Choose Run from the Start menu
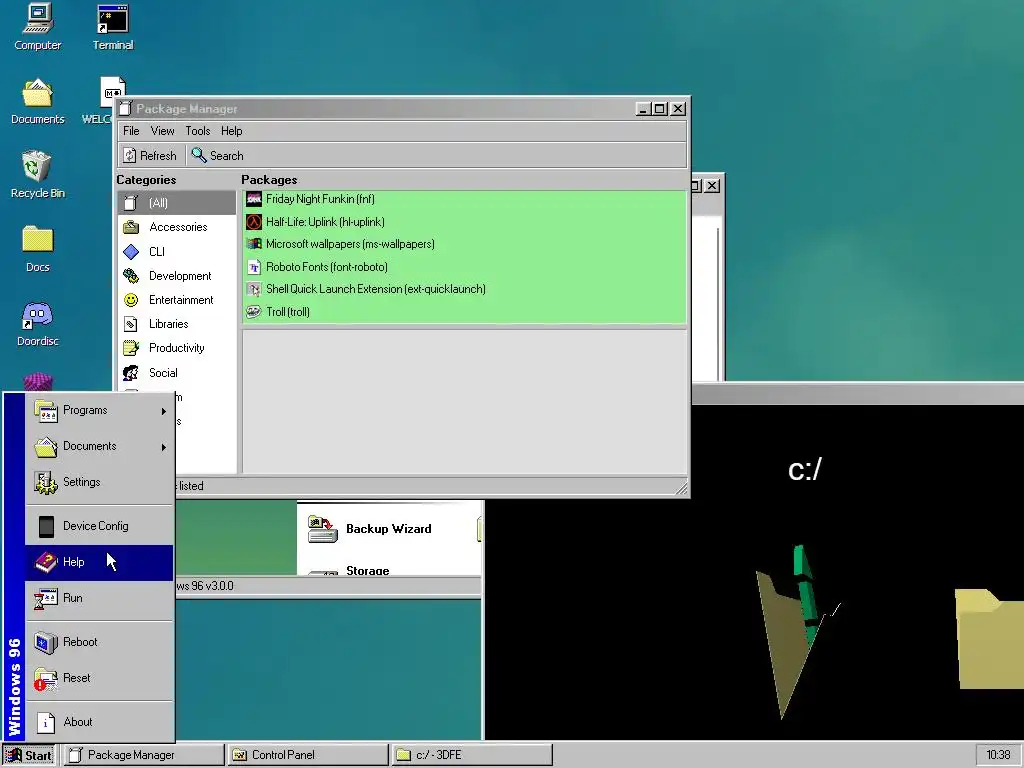 coord(99,598)
